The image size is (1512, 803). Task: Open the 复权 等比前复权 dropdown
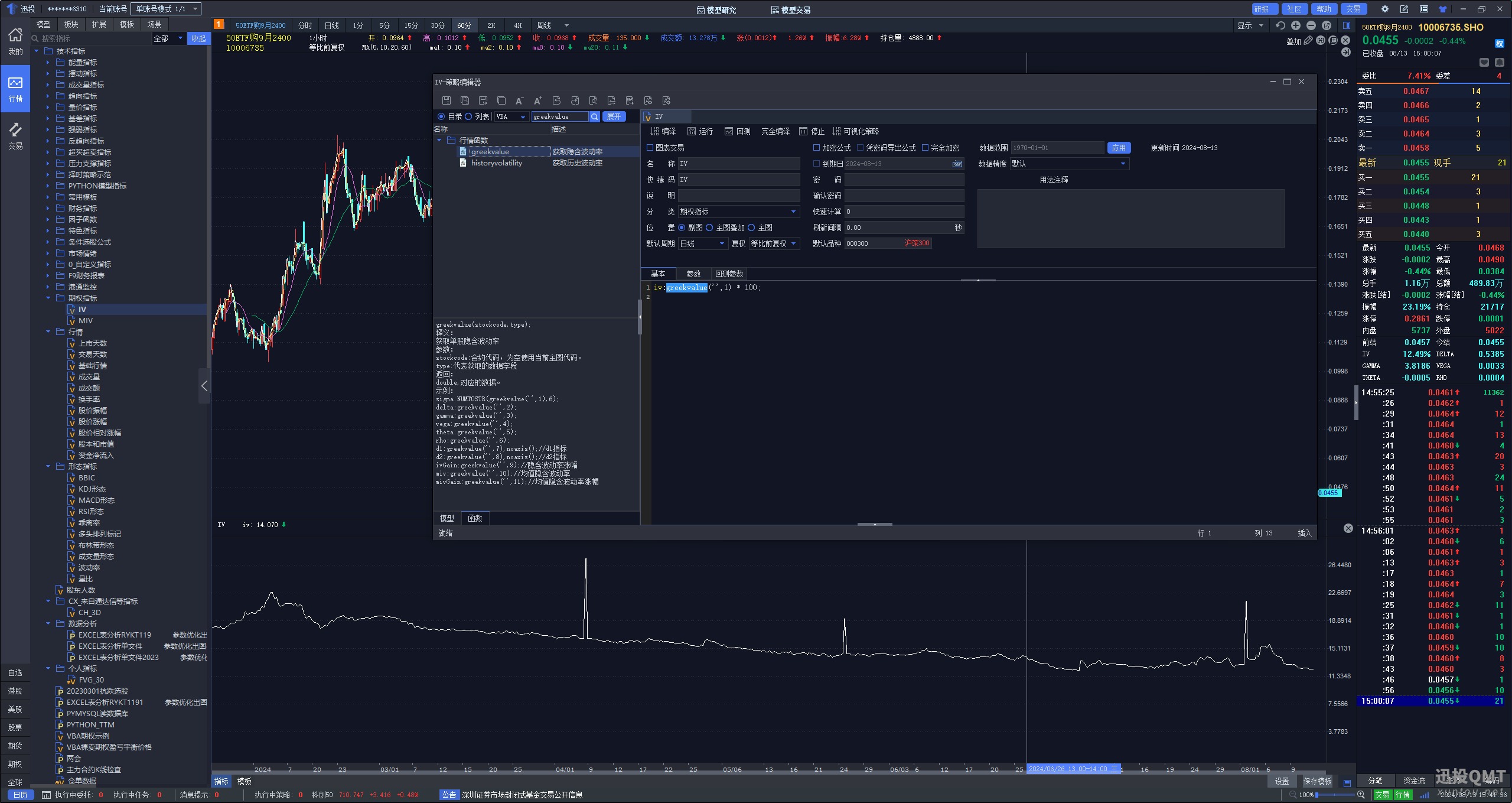tap(774, 243)
